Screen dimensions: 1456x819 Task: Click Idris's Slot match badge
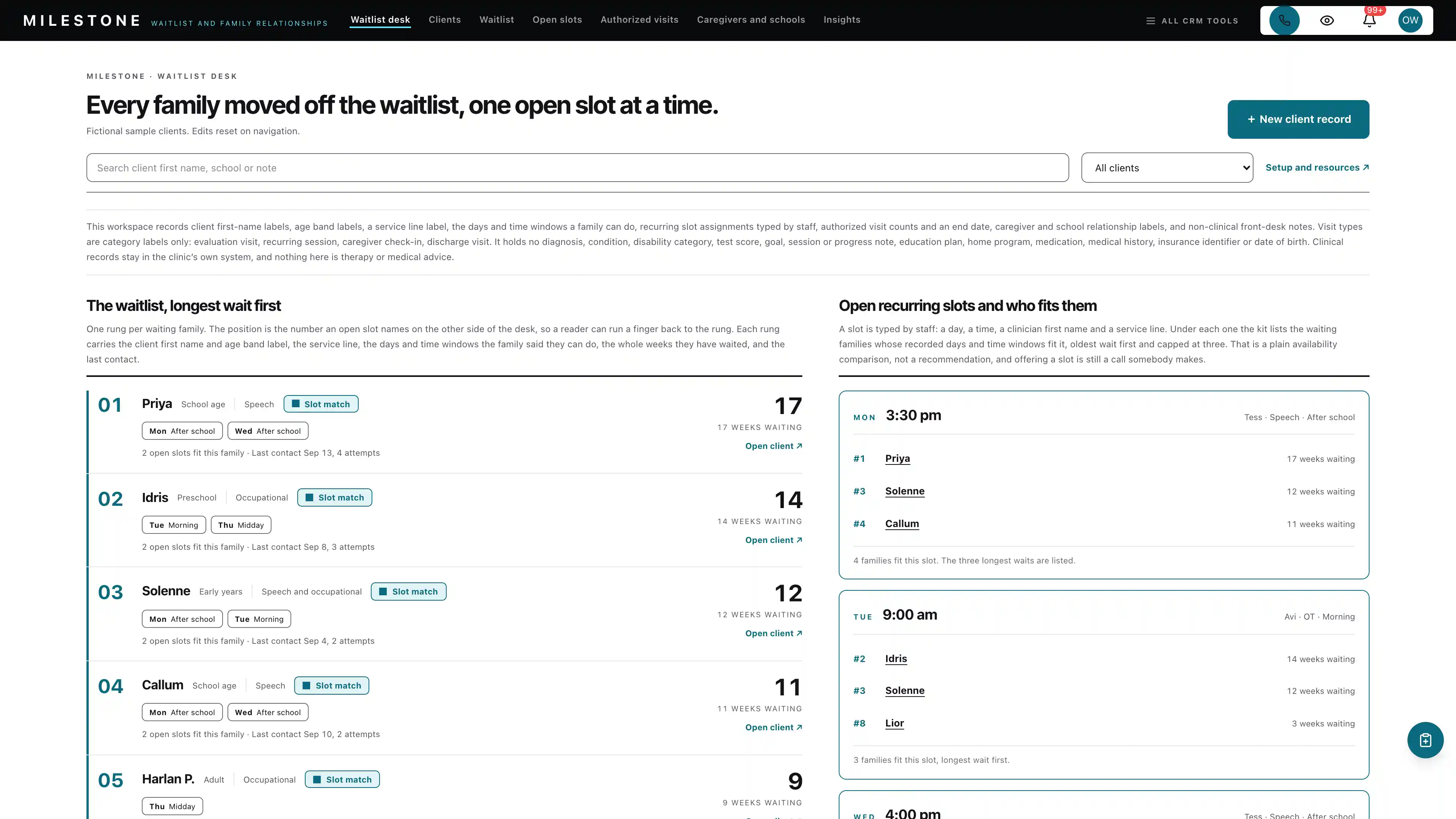334,497
